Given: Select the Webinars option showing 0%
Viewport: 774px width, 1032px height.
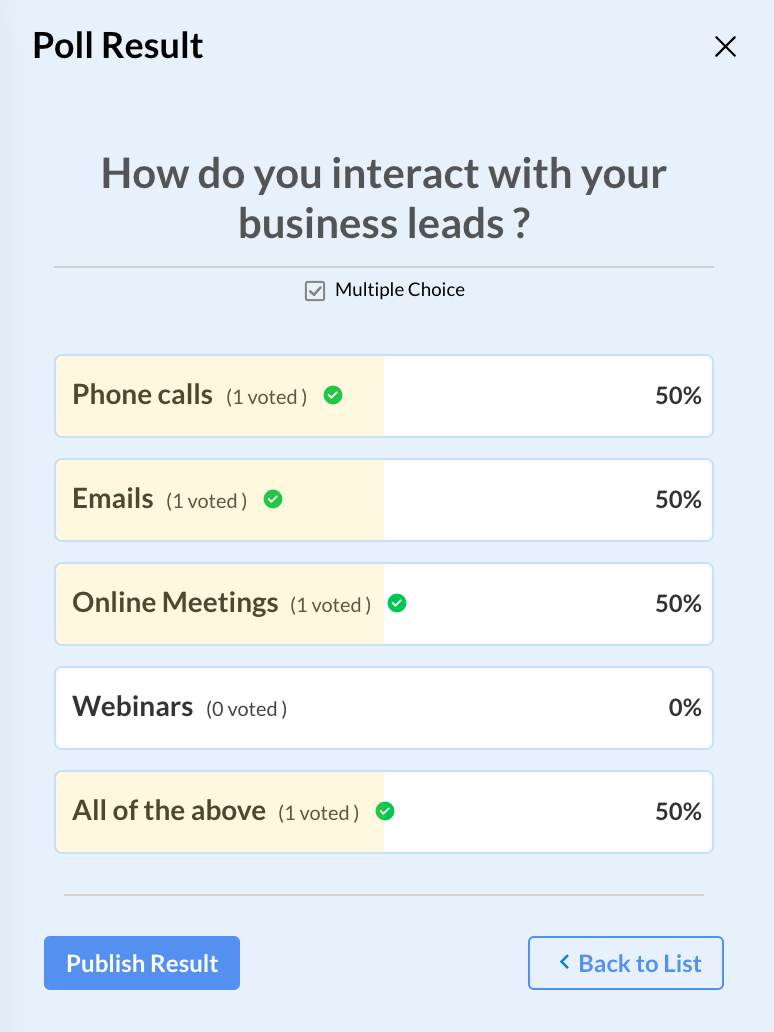Looking at the screenshot, I should (x=384, y=707).
